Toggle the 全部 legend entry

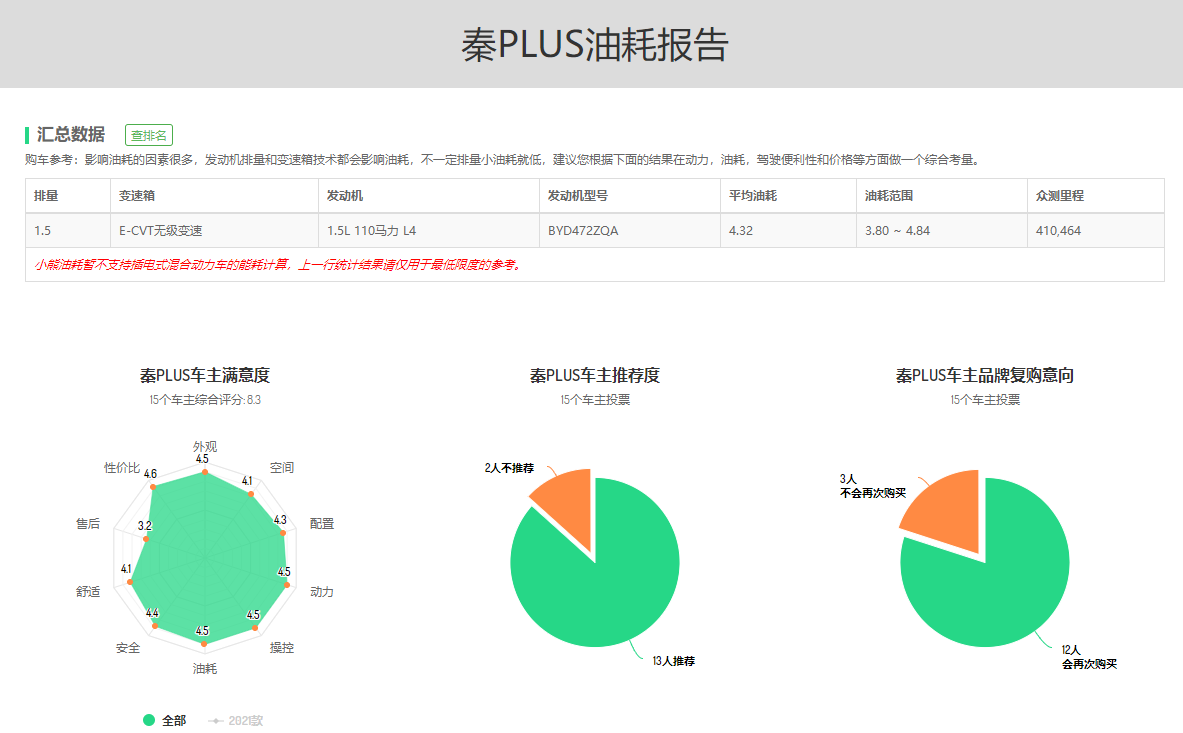point(164,720)
